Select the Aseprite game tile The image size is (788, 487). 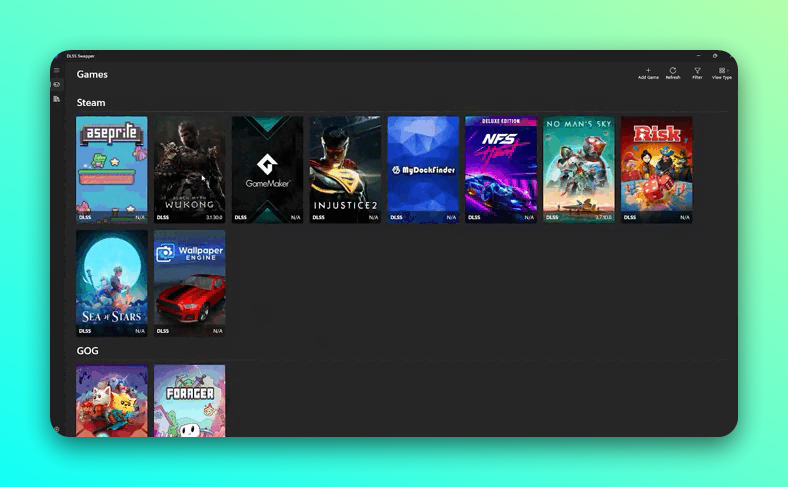[x=112, y=168]
